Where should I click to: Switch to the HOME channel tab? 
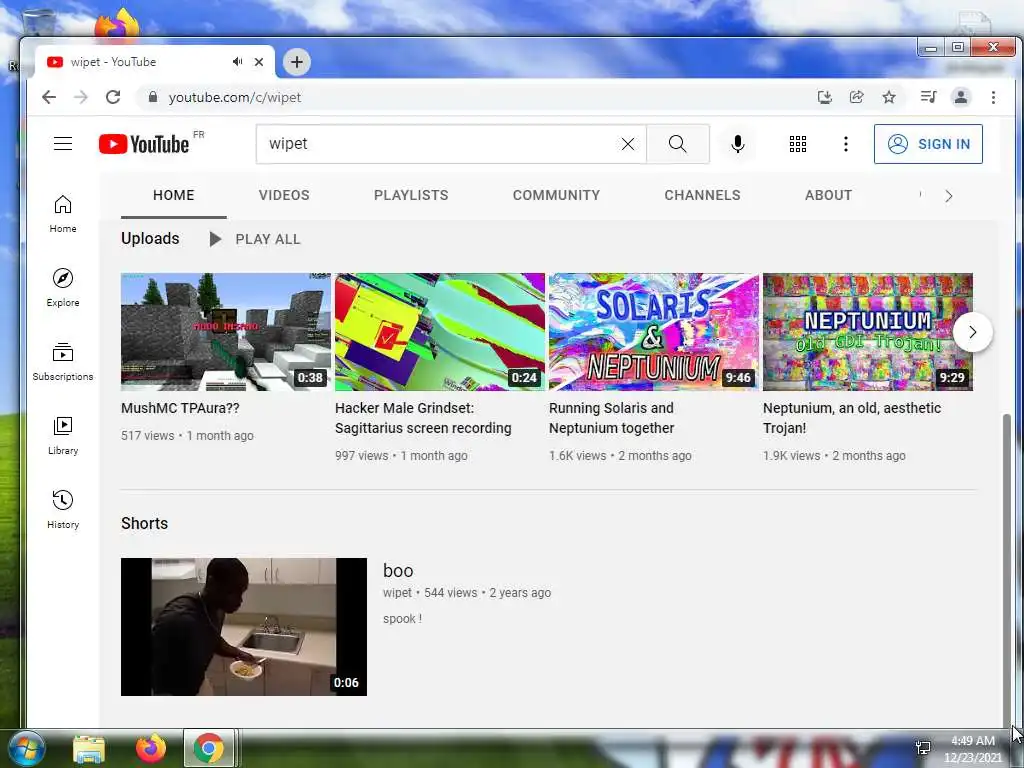(174, 195)
